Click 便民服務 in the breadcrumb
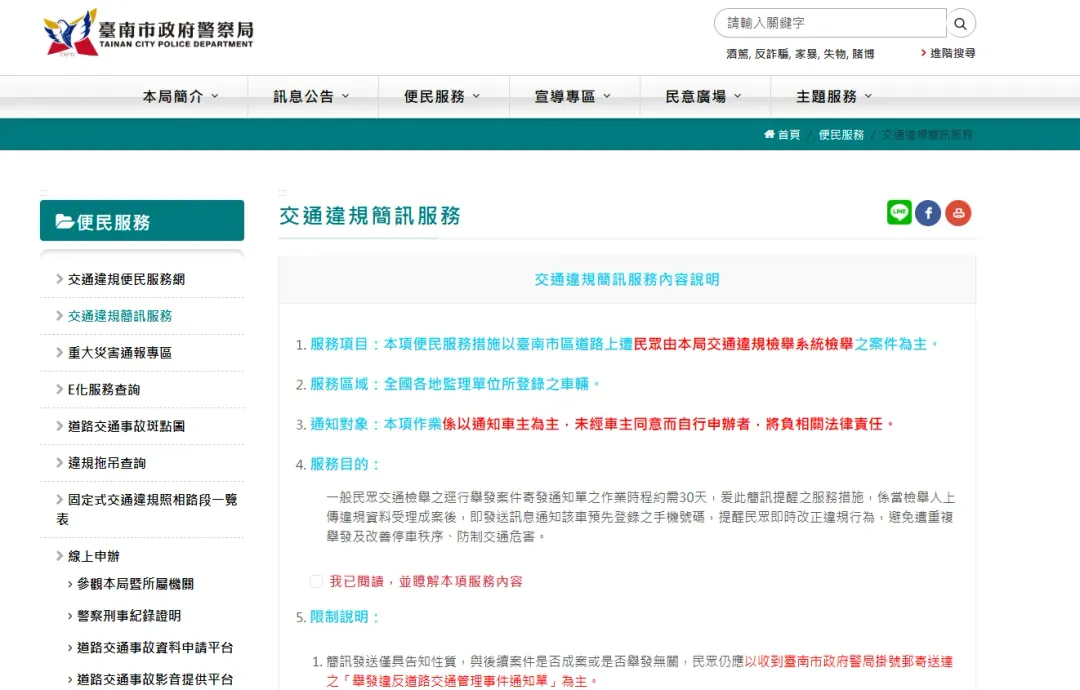 click(841, 134)
